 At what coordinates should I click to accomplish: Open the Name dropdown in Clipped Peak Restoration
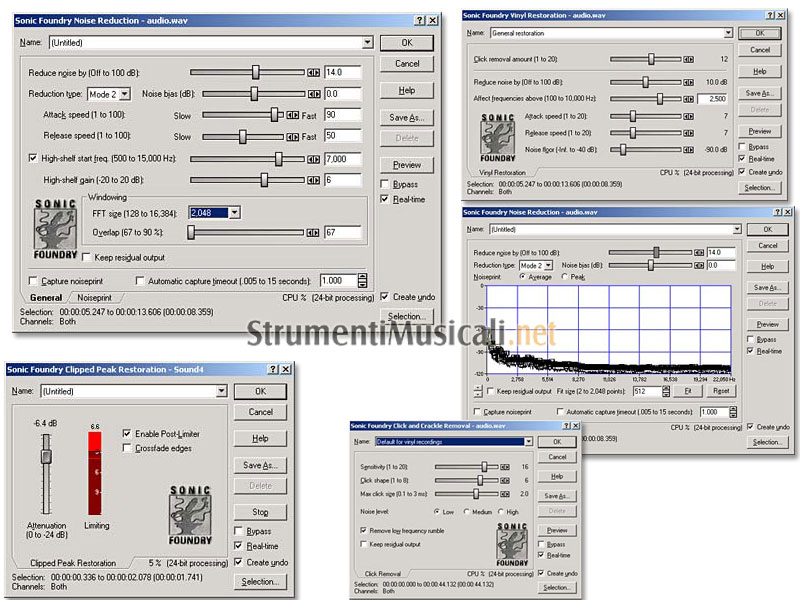click(221, 392)
